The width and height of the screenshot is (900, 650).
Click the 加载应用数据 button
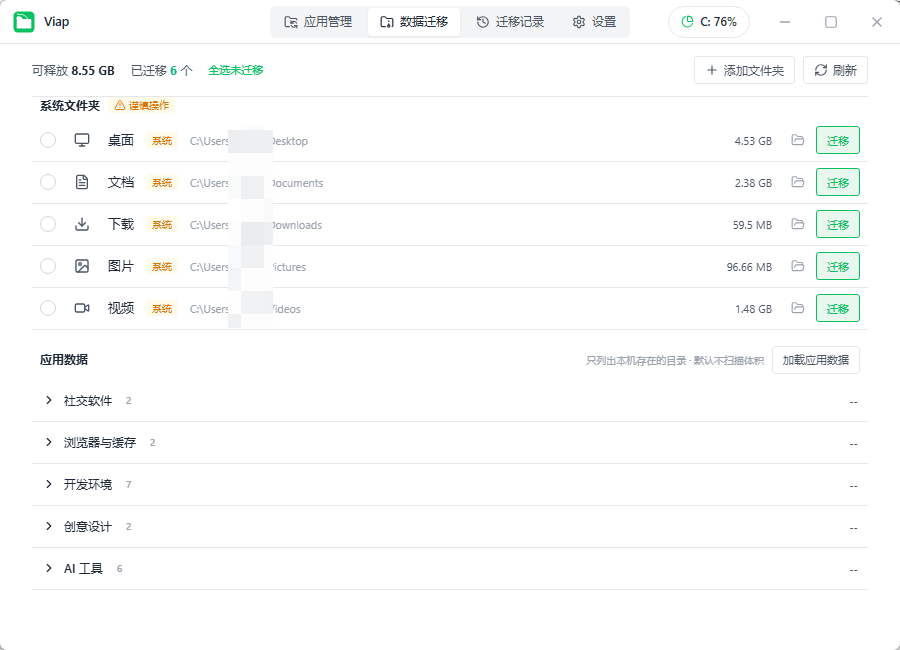pos(816,360)
